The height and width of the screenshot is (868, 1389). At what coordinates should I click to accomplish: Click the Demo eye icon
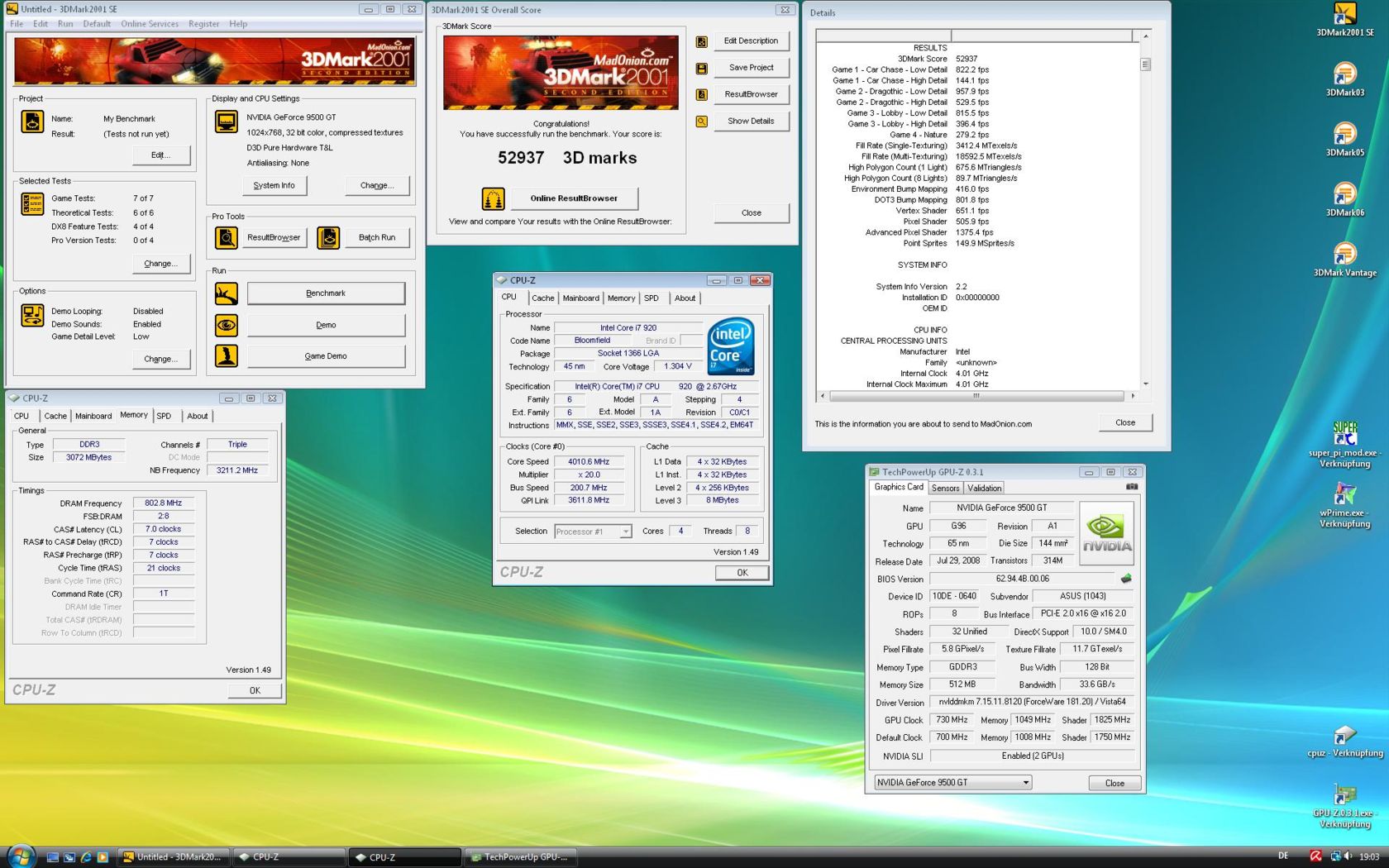(x=226, y=325)
